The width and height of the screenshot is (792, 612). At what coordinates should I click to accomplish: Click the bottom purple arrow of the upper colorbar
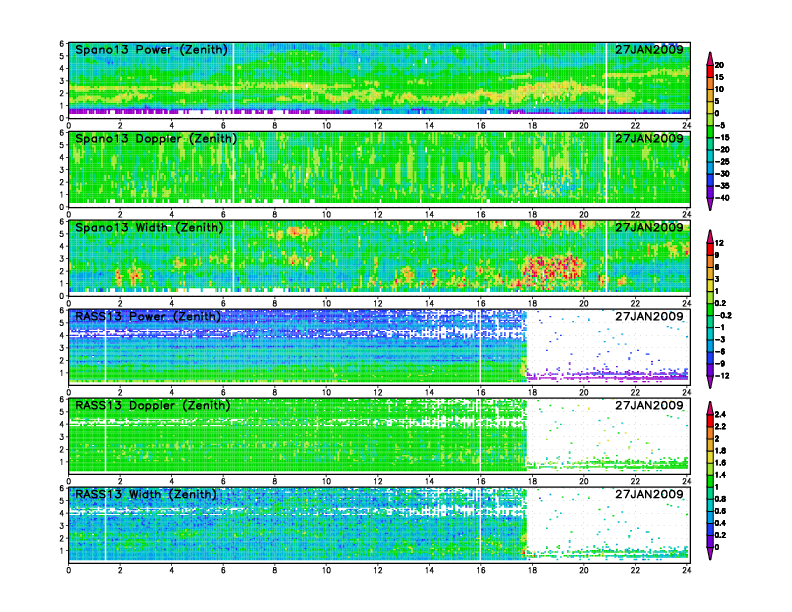coord(711,204)
